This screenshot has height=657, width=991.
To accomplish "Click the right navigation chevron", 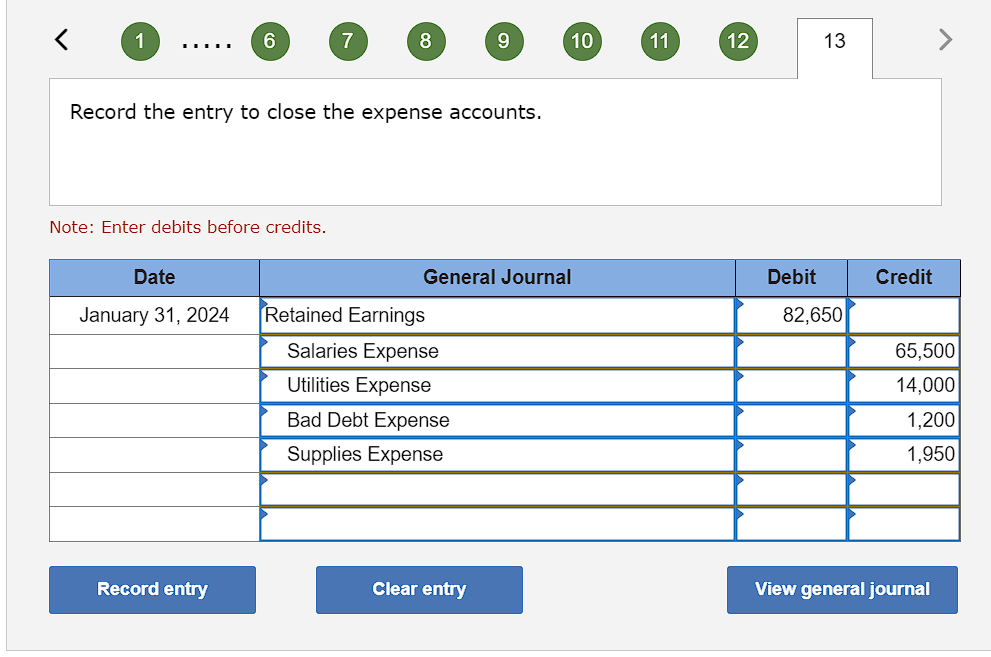I will (945, 41).
